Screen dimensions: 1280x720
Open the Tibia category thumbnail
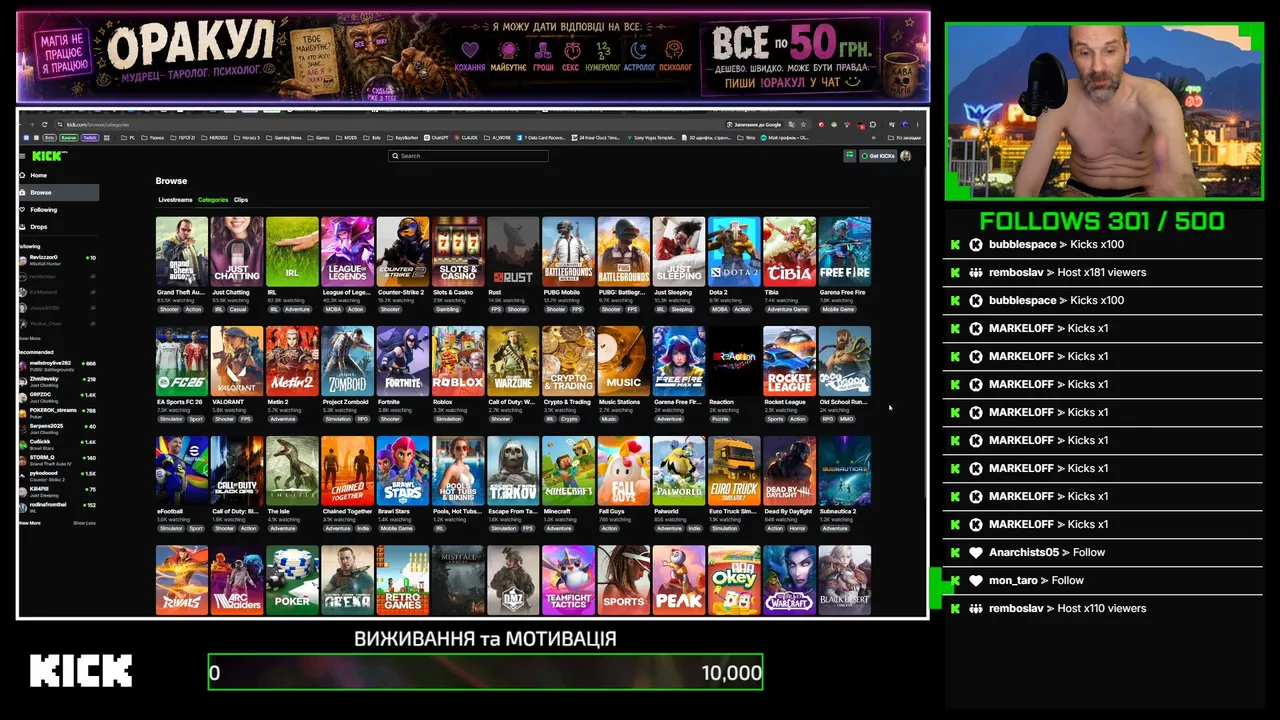click(x=789, y=251)
